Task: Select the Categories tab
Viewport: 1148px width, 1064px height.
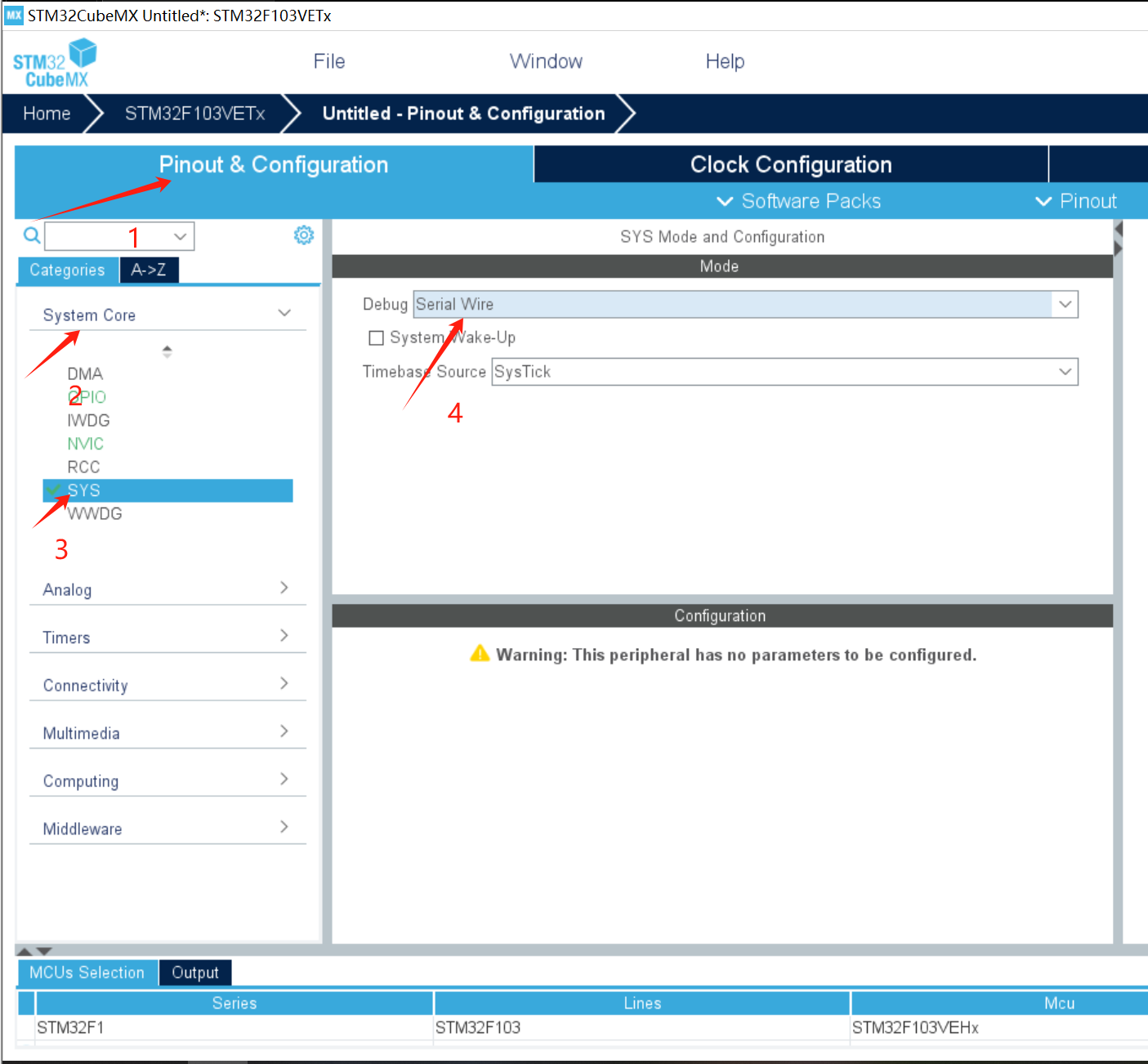Action: coord(68,270)
